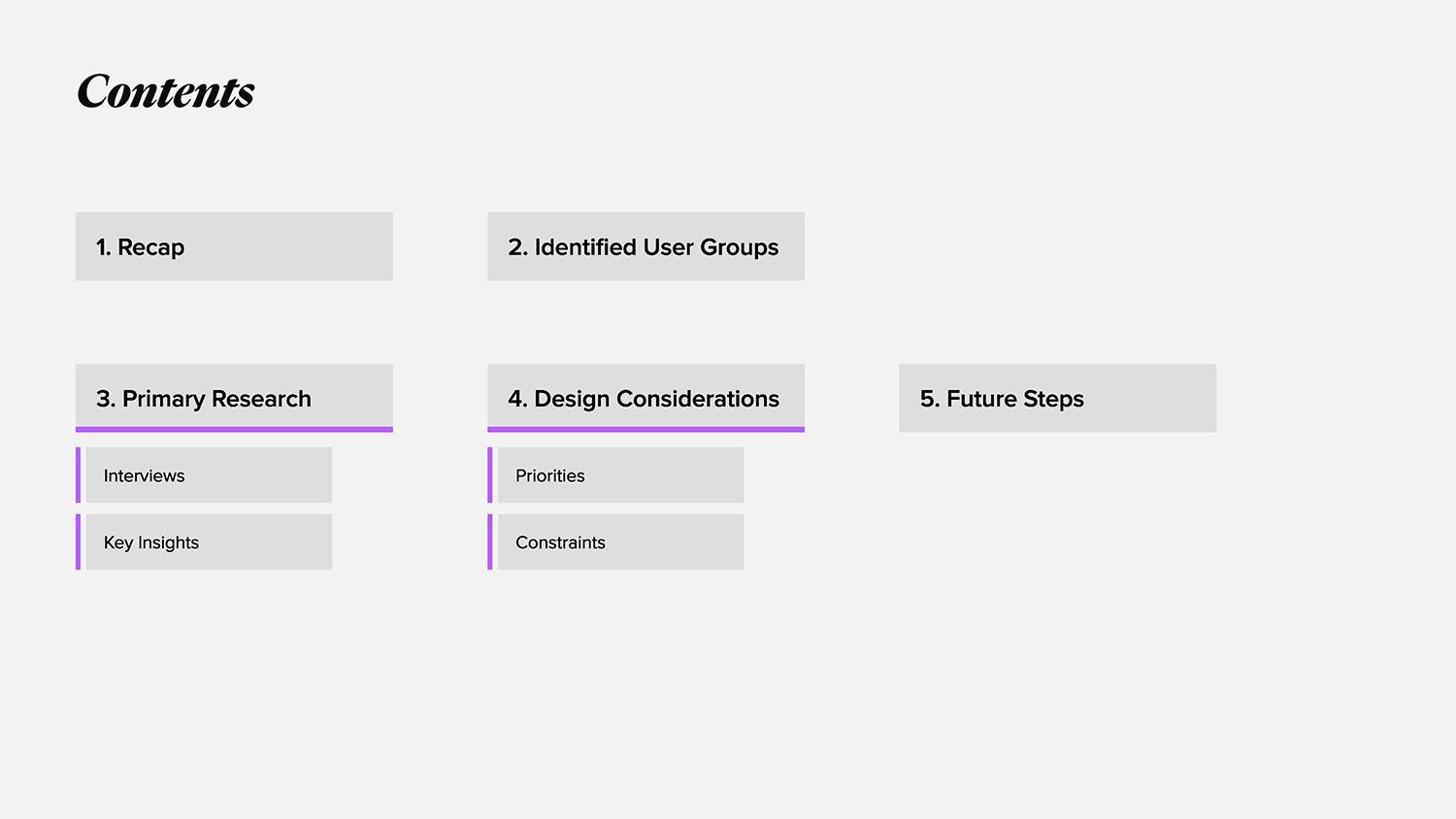The image size is (1456, 819).
Task: Open the Interviews subsection
Action: [209, 475]
